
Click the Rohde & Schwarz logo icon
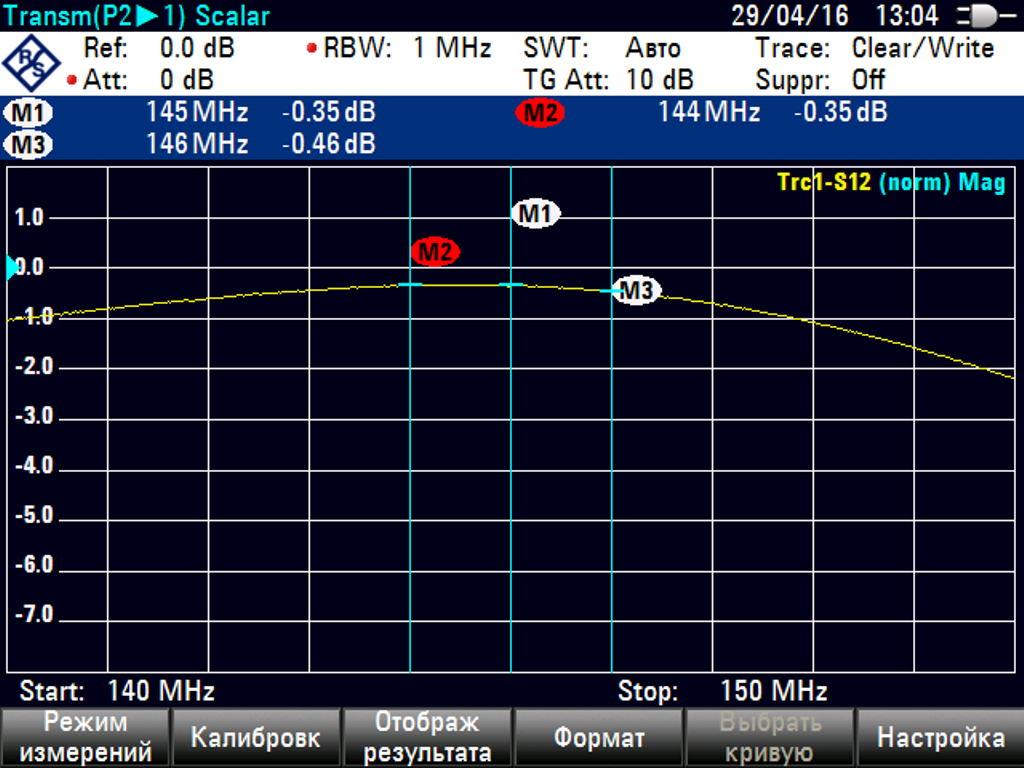[x=31, y=64]
